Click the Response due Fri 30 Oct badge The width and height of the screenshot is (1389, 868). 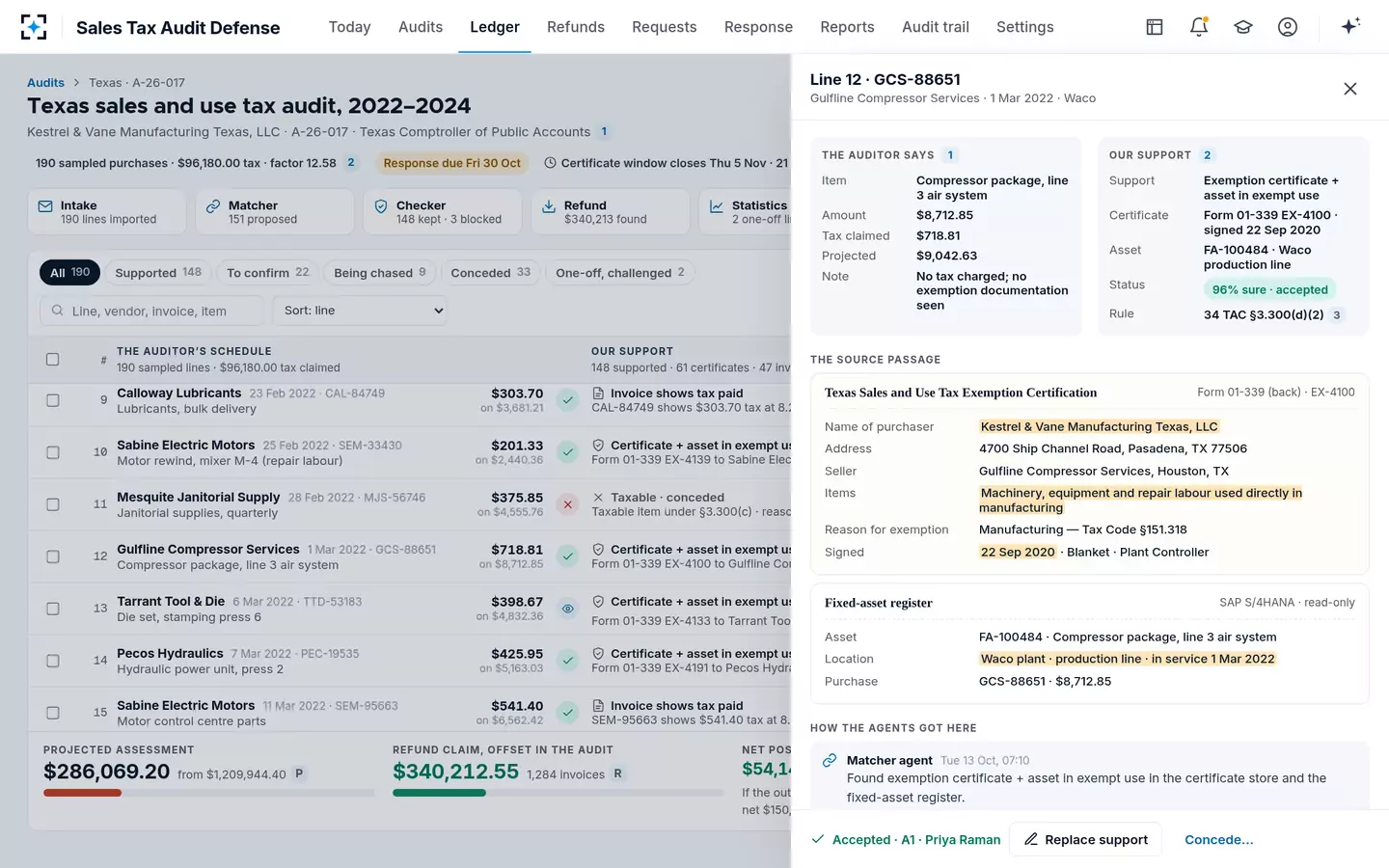click(x=451, y=163)
